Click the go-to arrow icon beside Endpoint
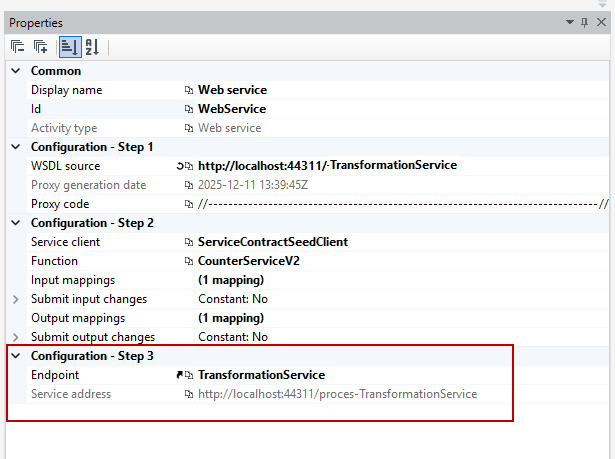 (x=180, y=375)
